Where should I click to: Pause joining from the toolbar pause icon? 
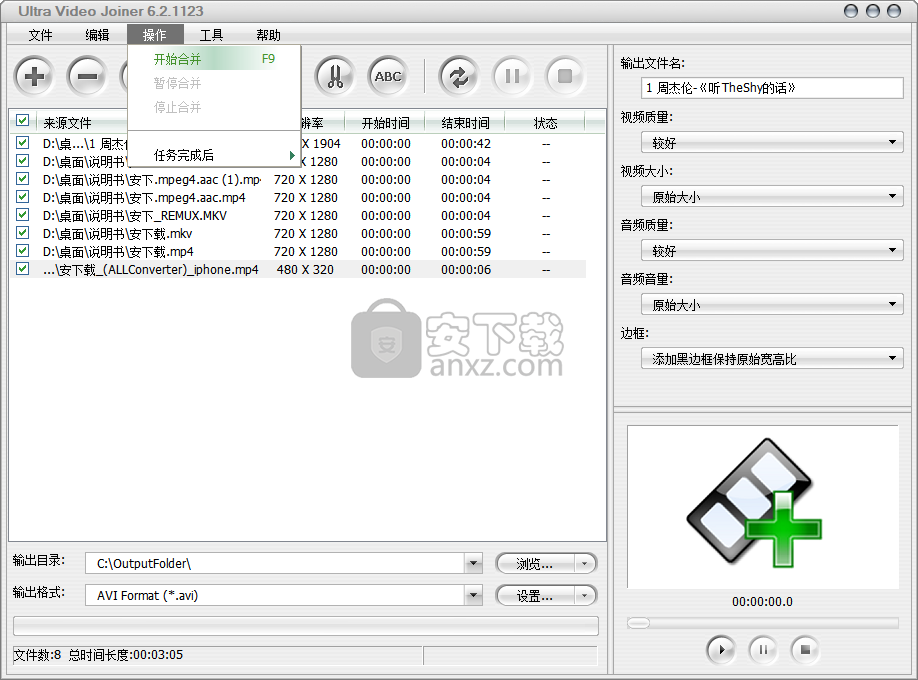[512, 76]
